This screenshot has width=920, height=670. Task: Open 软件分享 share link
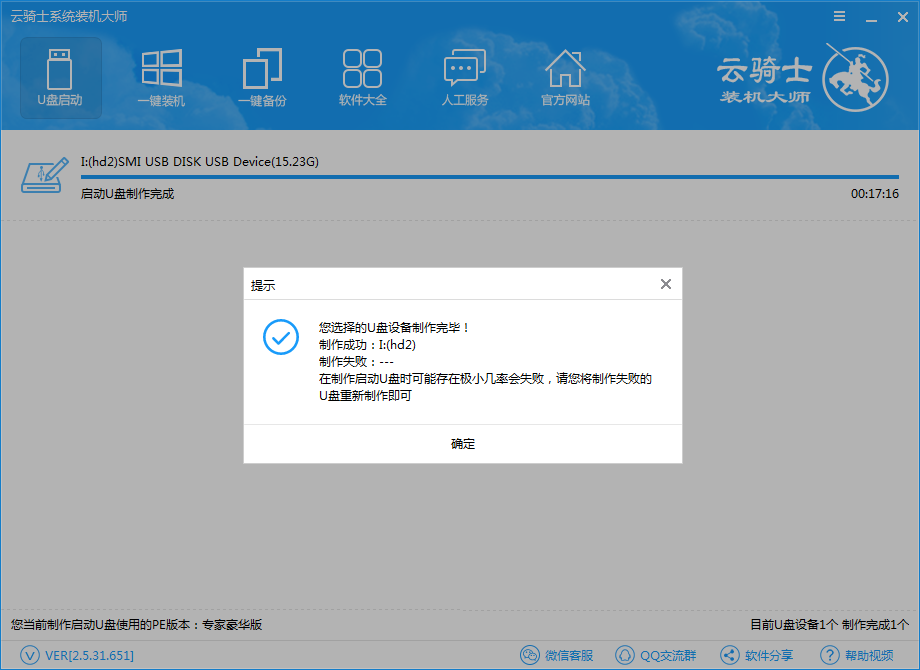pos(769,655)
